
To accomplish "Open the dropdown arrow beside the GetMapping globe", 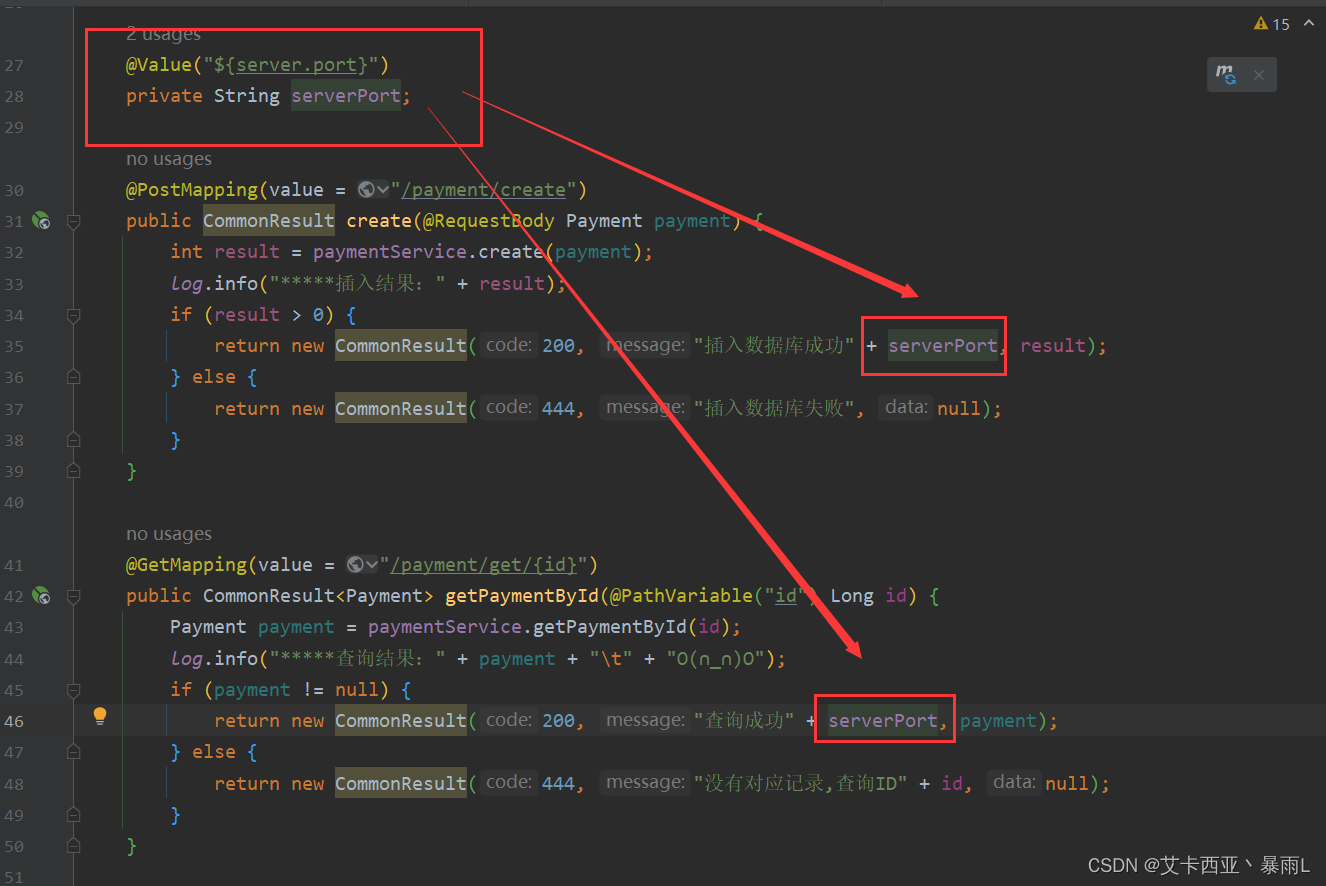I will pyautogui.click(x=372, y=565).
